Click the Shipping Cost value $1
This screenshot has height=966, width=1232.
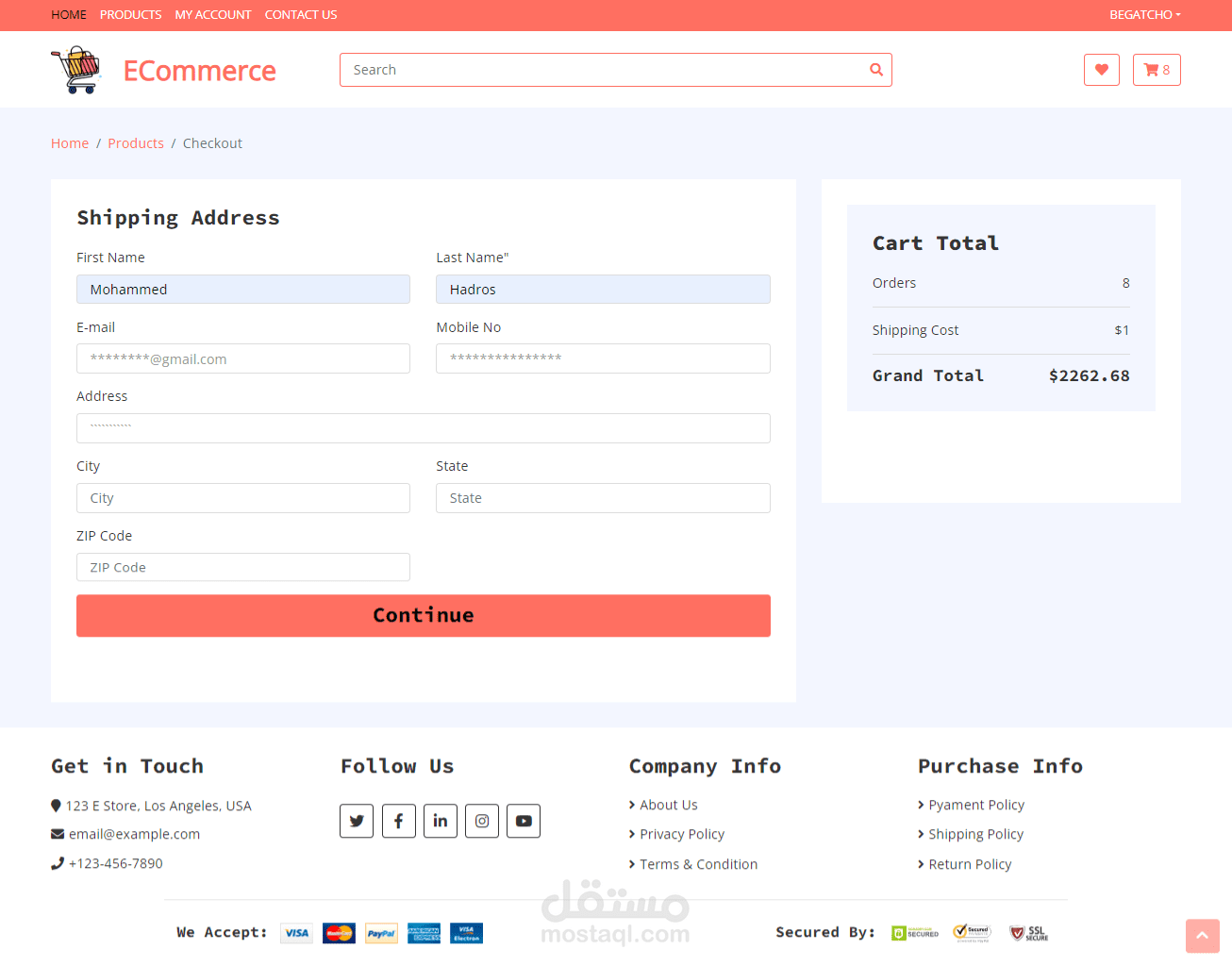[x=1122, y=330]
